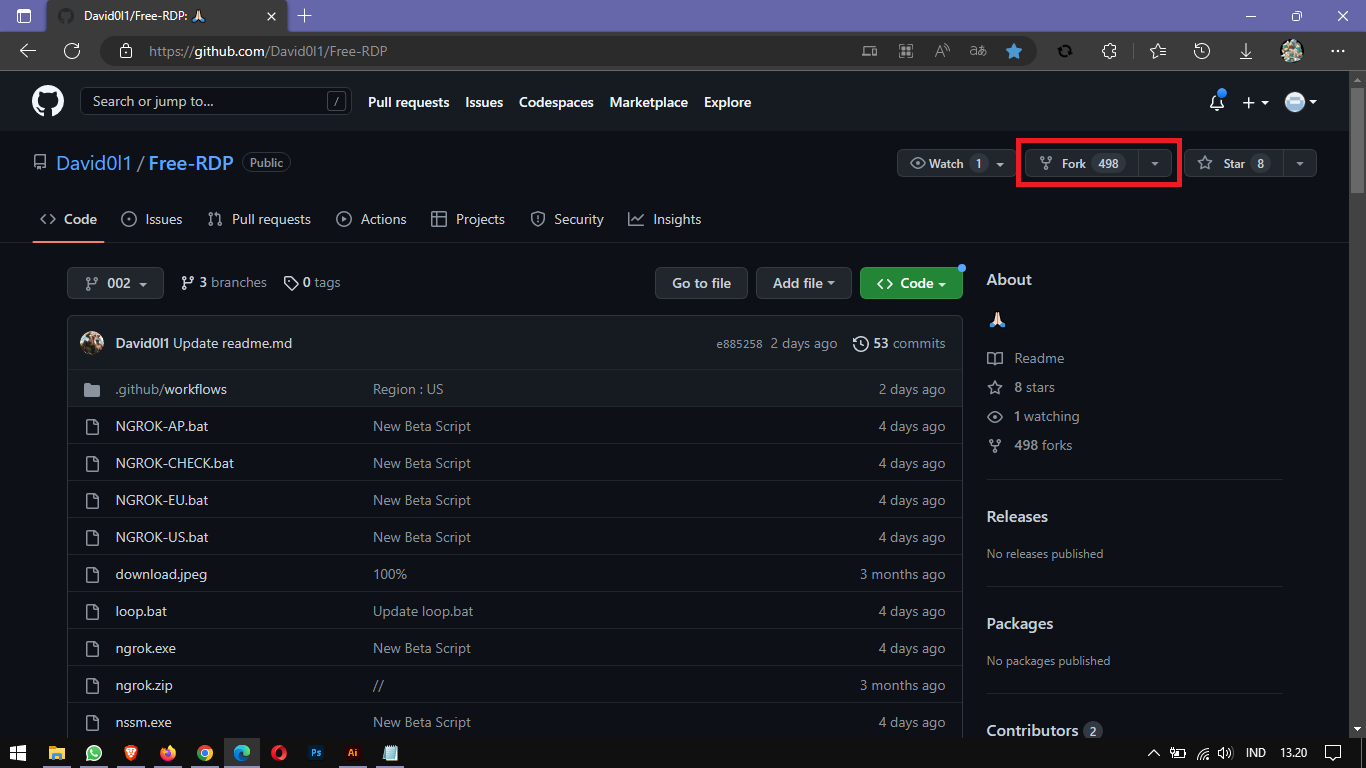1366x768 pixels.
Task: Switch to the Projects tab
Action: (x=467, y=219)
